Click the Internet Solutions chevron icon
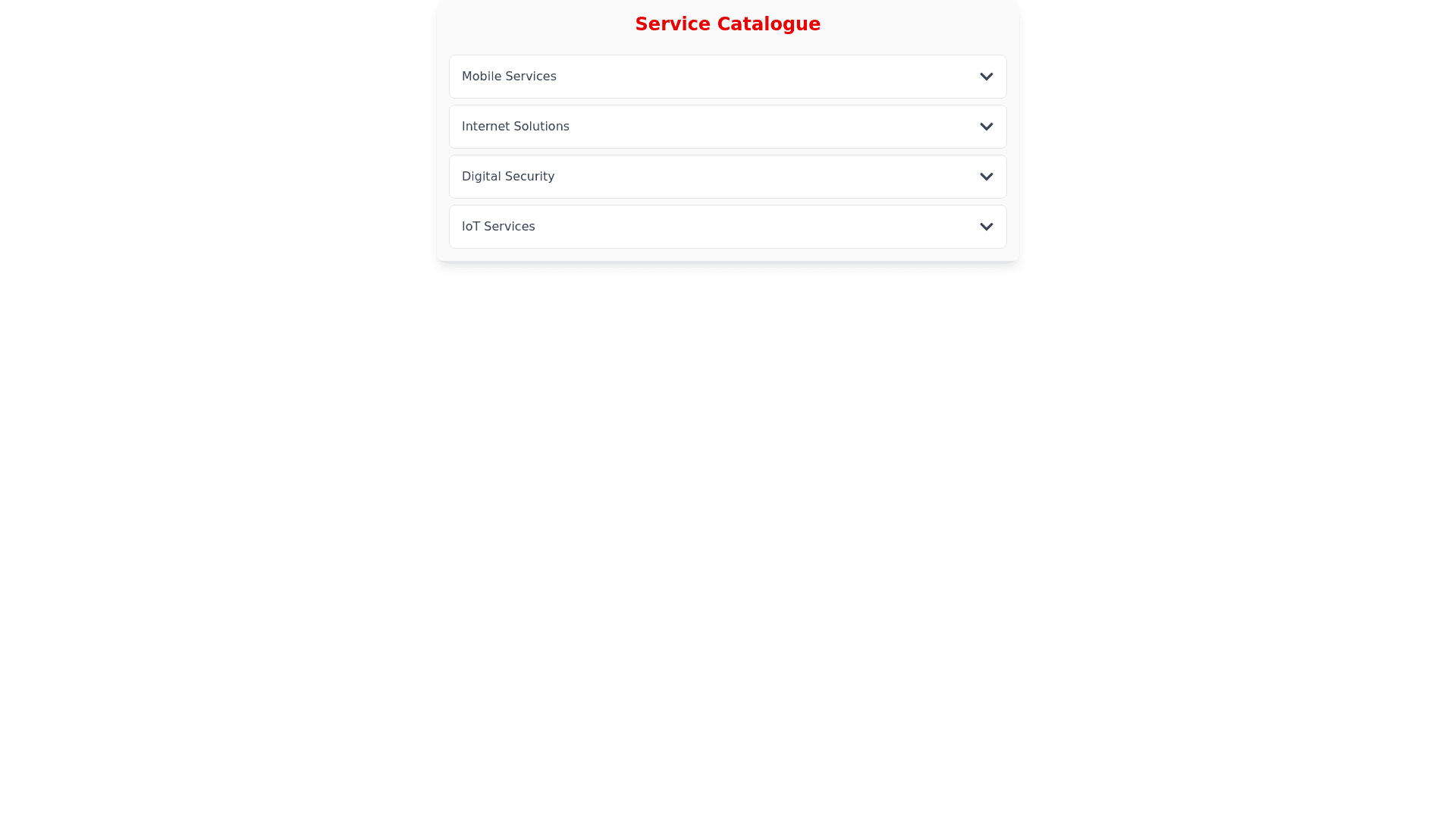Image resolution: width=1456 pixels, height=819 pixels. pos(986,127)
